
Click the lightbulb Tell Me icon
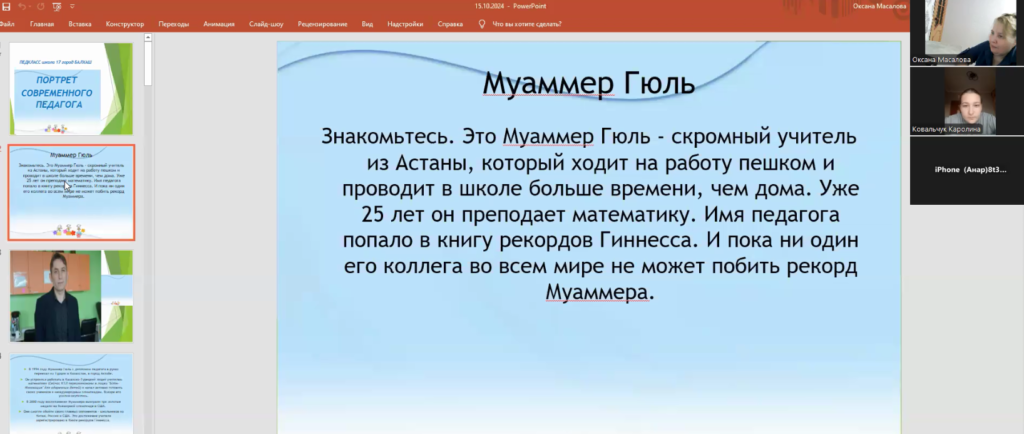[x=482, y=24]
